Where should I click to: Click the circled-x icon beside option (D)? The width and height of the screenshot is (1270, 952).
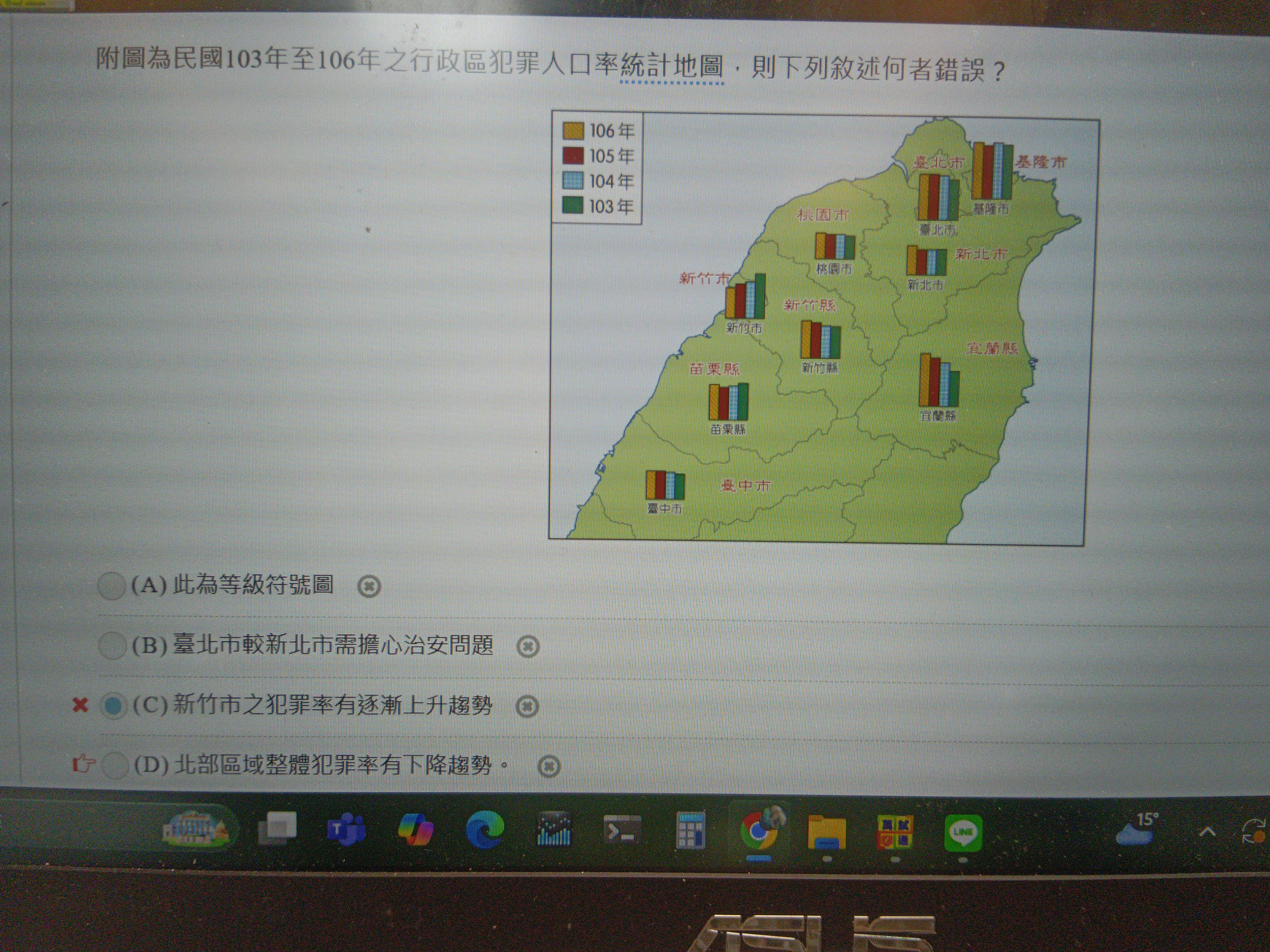[x=549, y=766]
